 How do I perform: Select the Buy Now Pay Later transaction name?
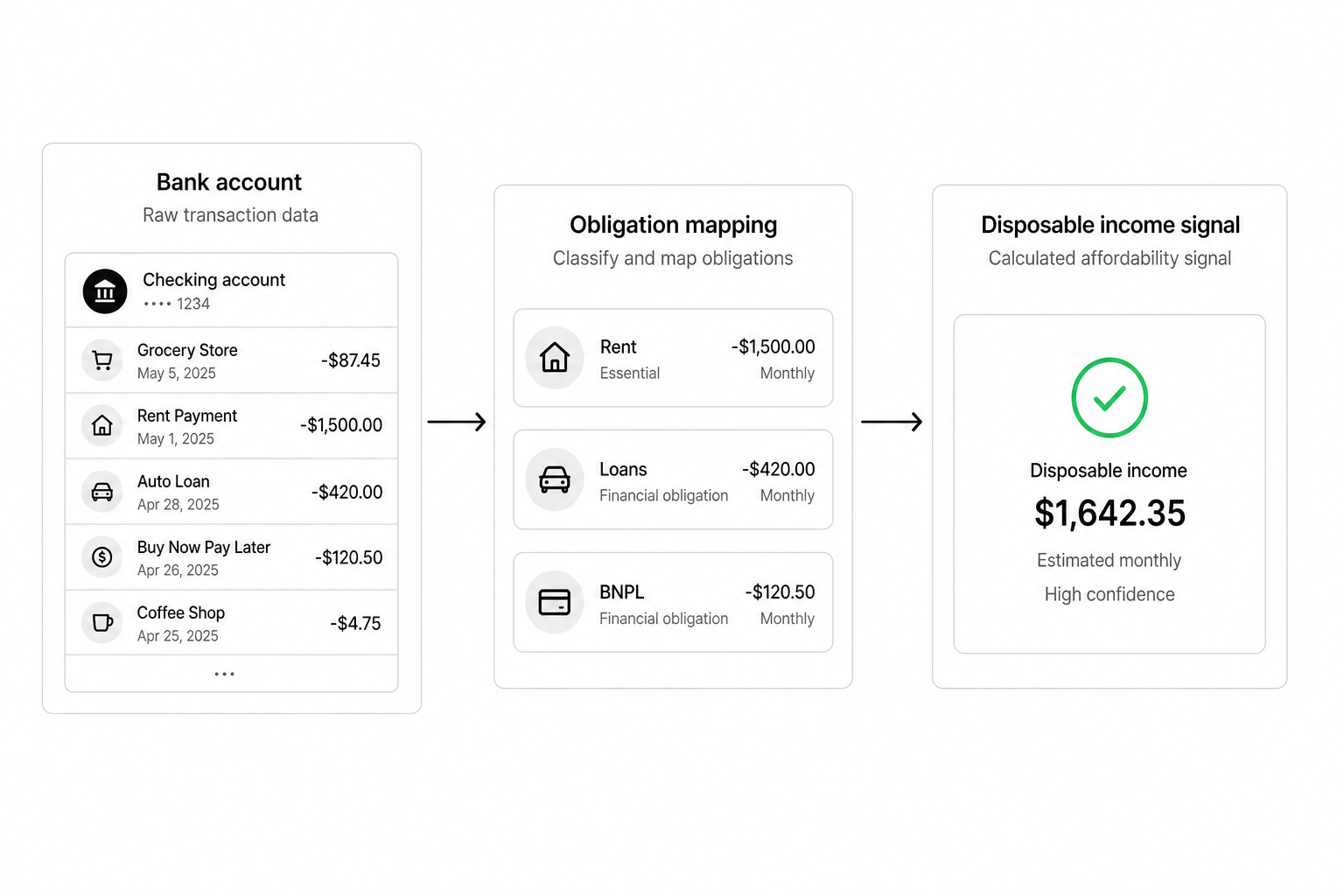204,547
